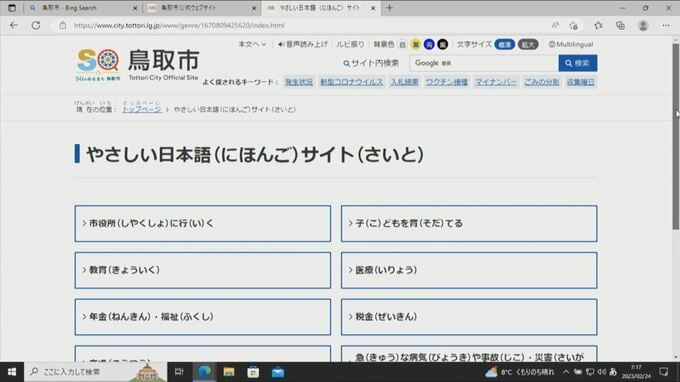Screen dimensions: 680x382
Task: Reload the page with refresh icon
Action: pos(36,26)
